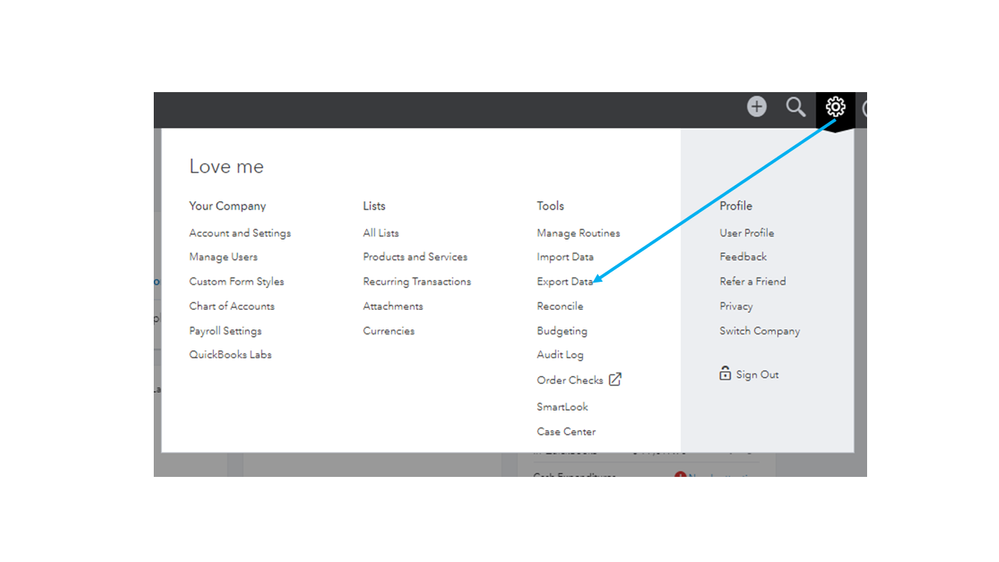Click the Tools column heading

pyautogui.click(x=550, y=206)
